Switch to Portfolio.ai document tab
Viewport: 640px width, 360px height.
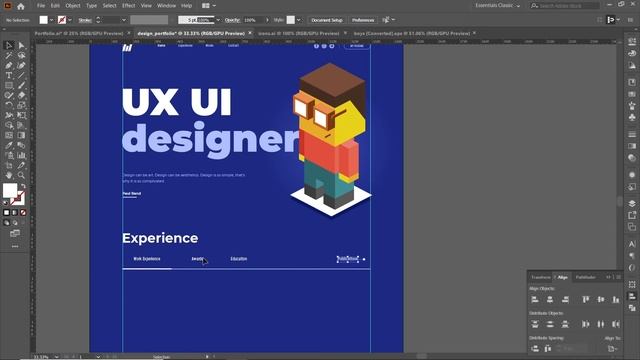pyautogui.click(x=79, y=33)
